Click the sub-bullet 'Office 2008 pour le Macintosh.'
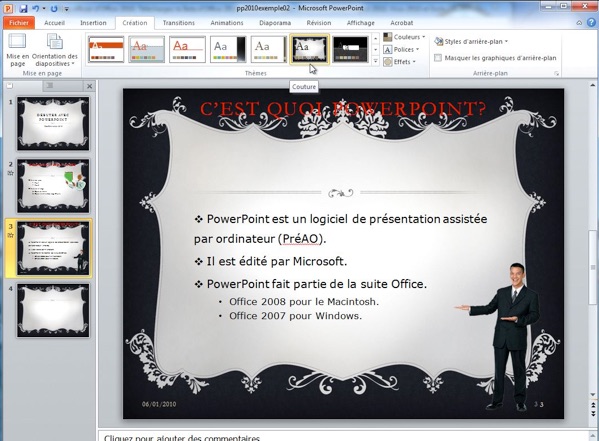The image size is (599, 441). point(304,302)
